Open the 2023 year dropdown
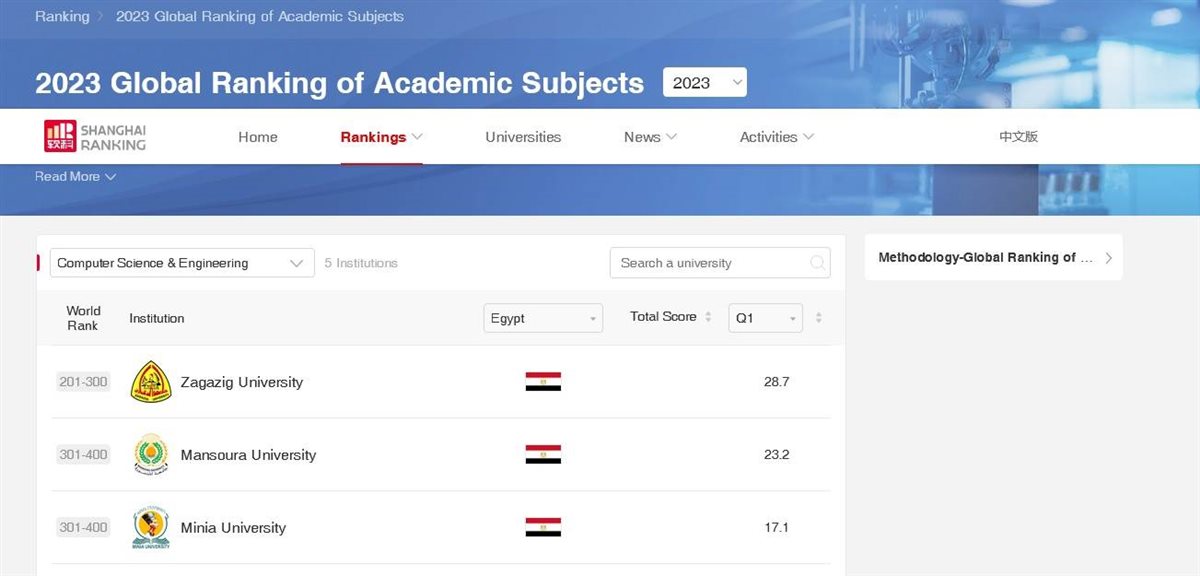 coord(704,83)
